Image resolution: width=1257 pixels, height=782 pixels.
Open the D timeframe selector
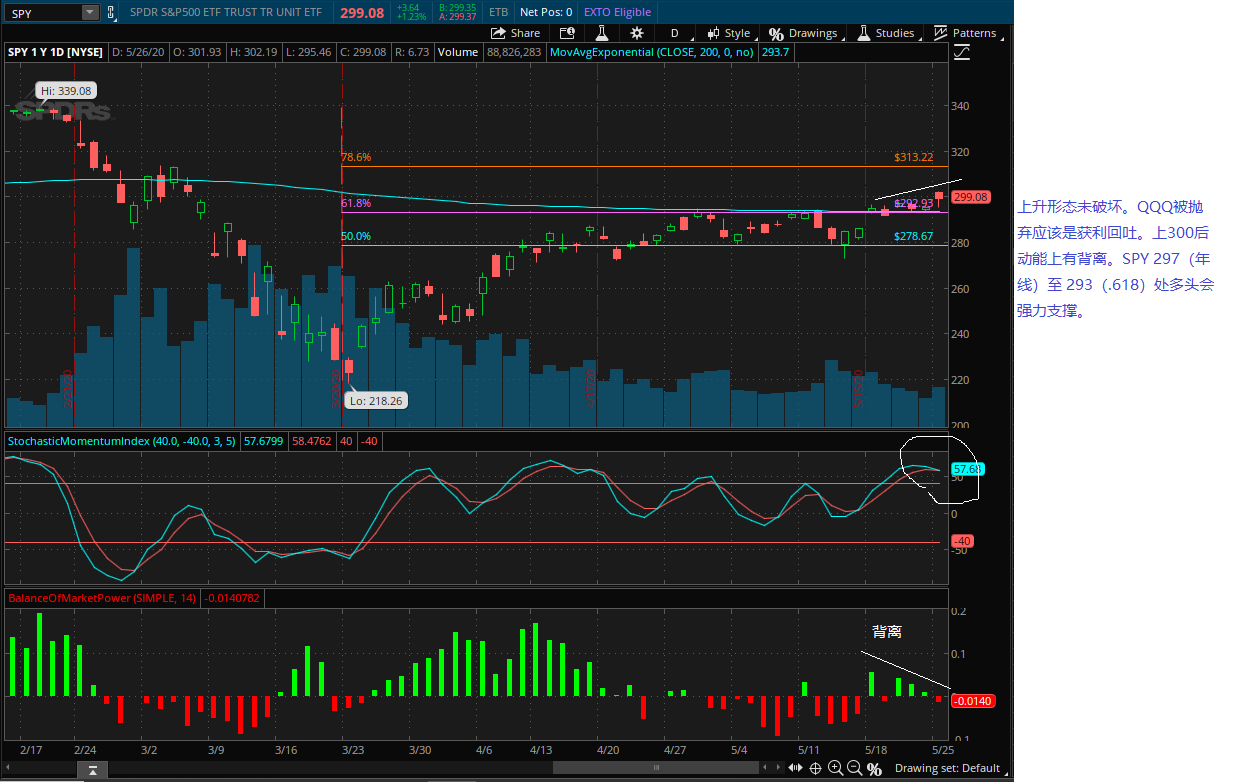pos(677,33)
